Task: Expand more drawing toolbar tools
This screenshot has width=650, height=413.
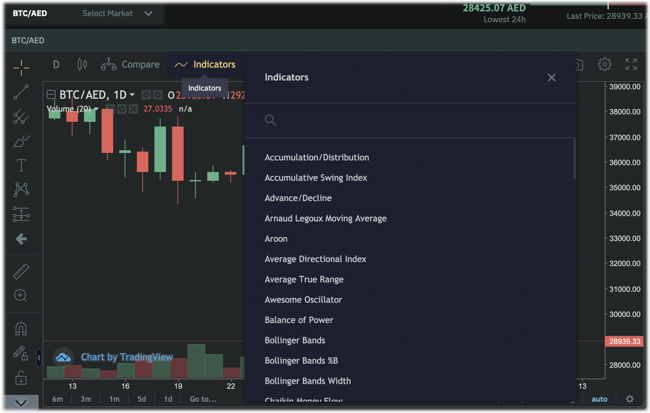Action: [21, 402]
